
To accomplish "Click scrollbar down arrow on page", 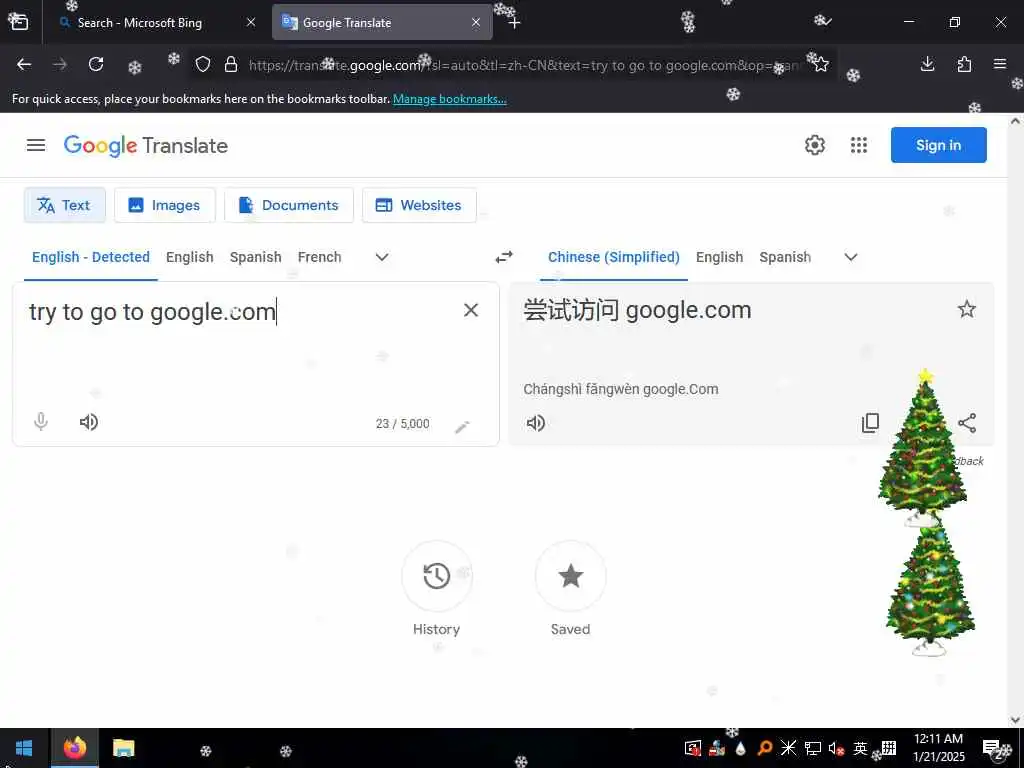I will point(1015,720).
